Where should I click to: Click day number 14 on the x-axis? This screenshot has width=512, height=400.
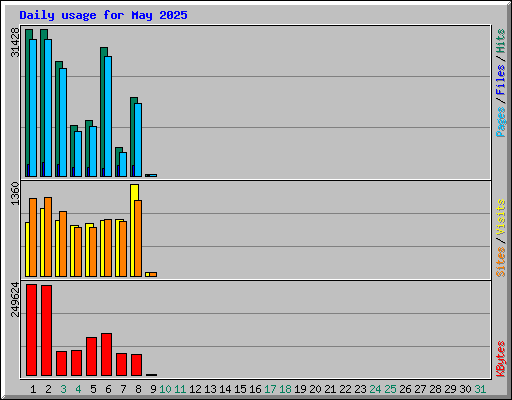point(225,389)
